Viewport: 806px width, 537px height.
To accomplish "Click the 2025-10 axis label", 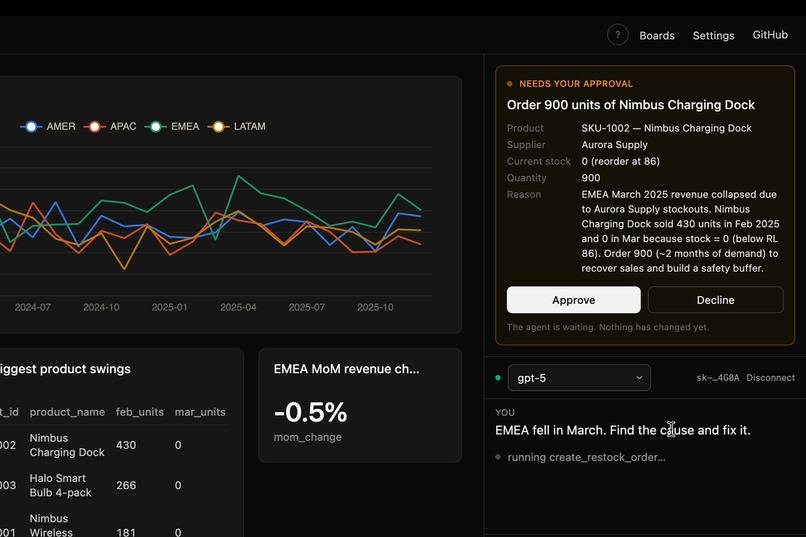I will (x=375, y=307).
